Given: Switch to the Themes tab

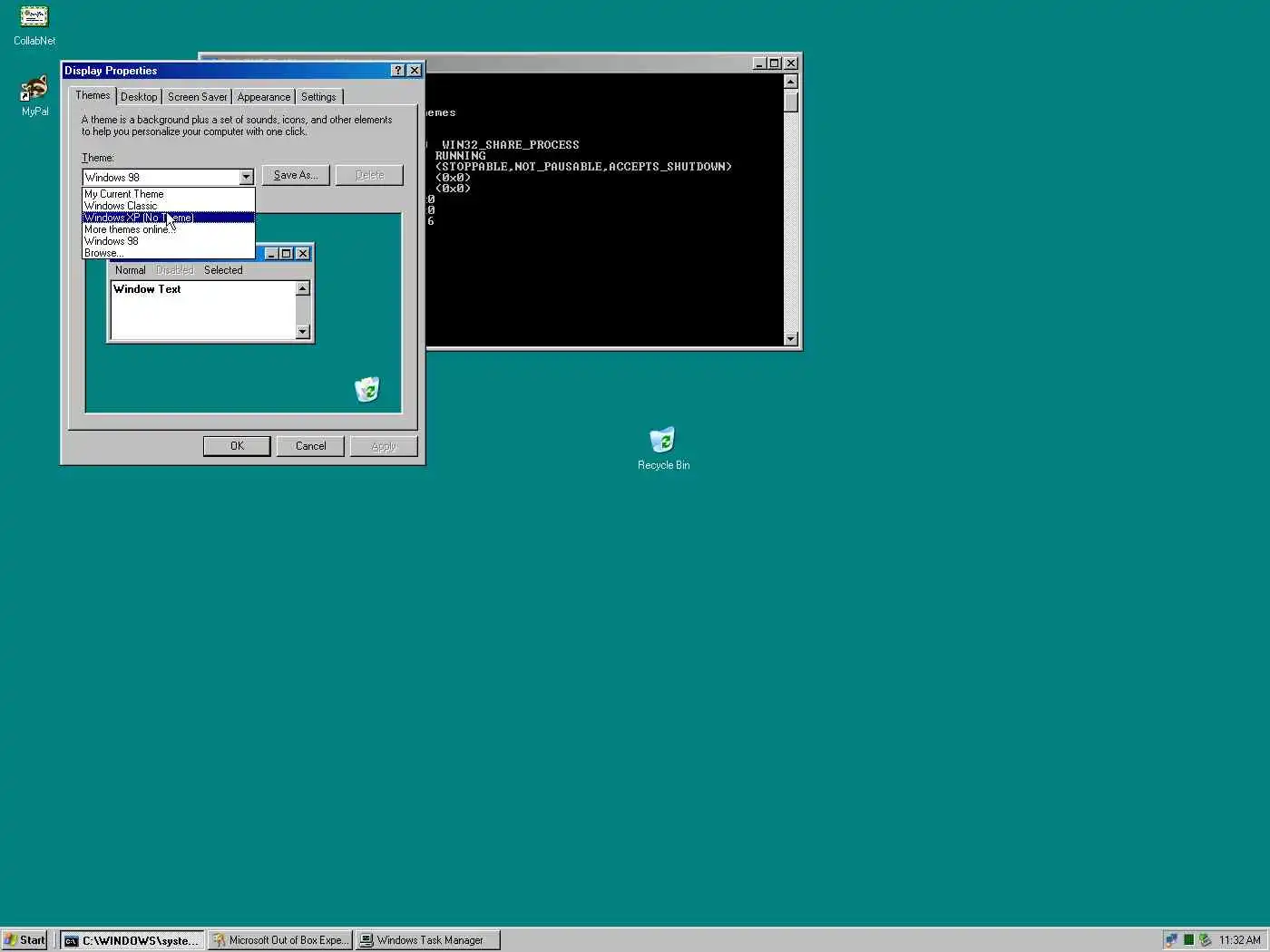Looking at the screenshot, I should (93, 95).
